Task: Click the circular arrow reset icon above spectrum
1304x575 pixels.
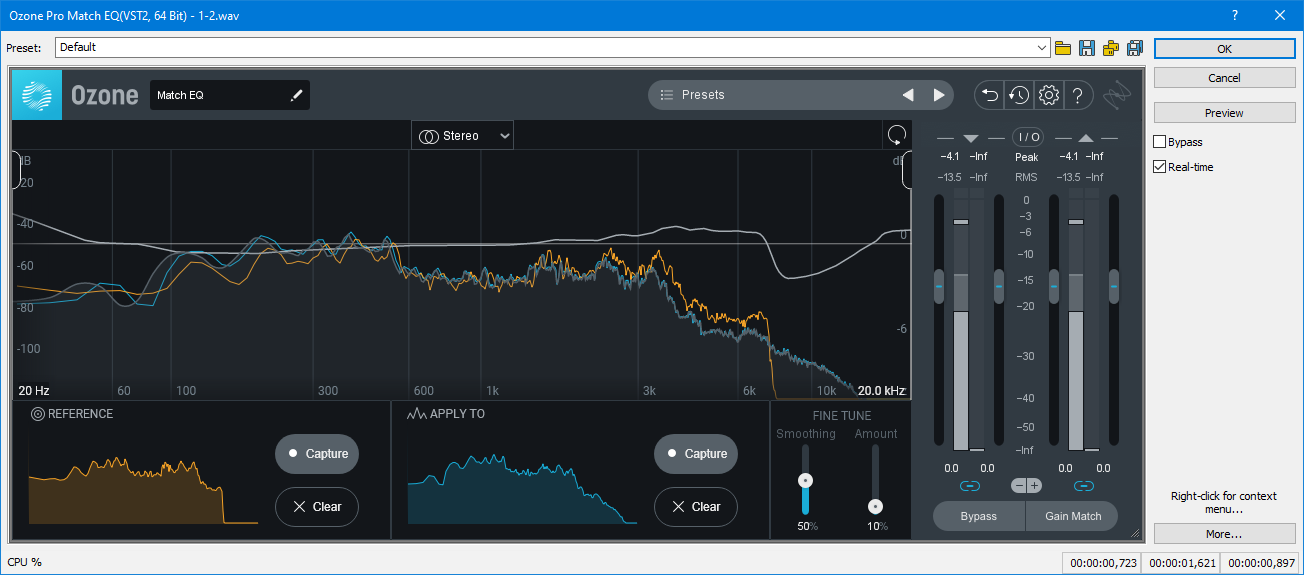Action: point(896,135)
